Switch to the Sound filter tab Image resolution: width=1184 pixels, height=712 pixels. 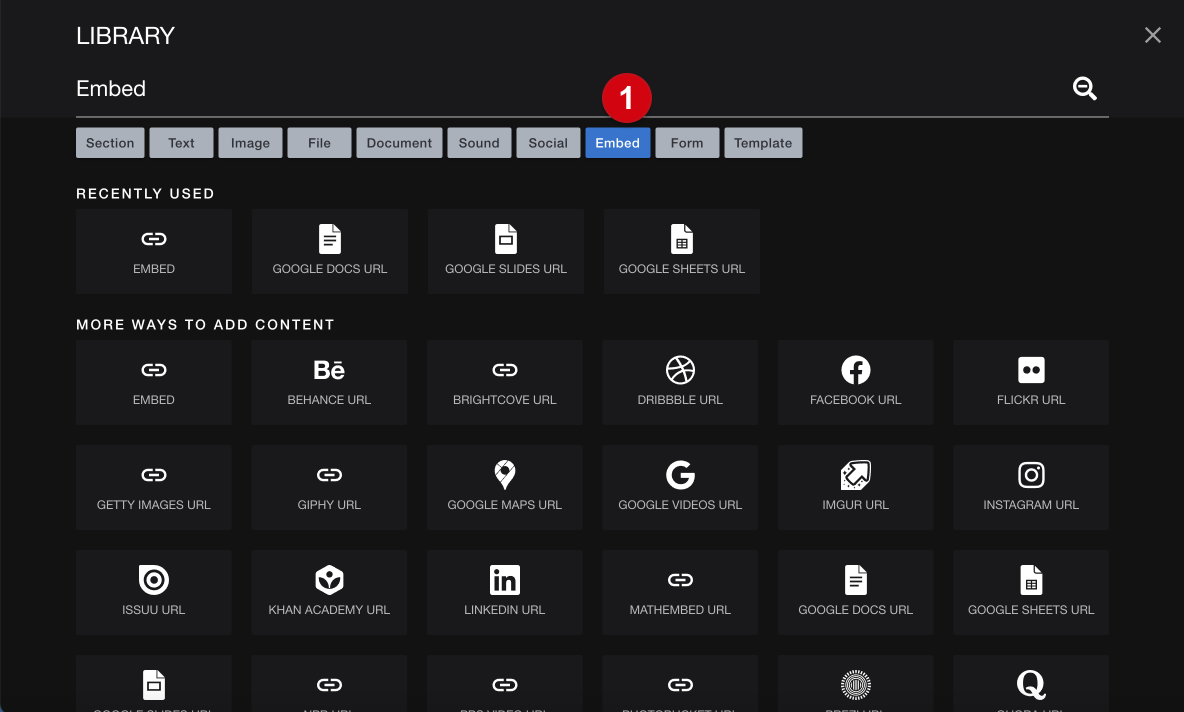[x=479, y=143]
